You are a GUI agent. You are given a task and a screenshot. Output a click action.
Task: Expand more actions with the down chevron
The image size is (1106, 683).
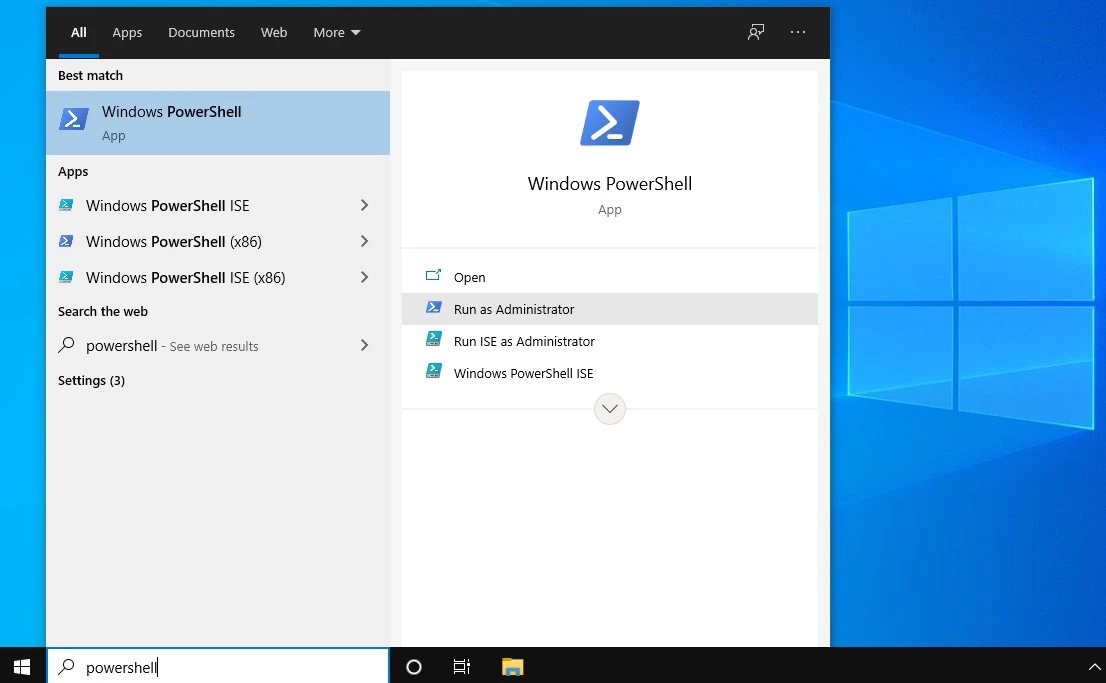point(610,409)
